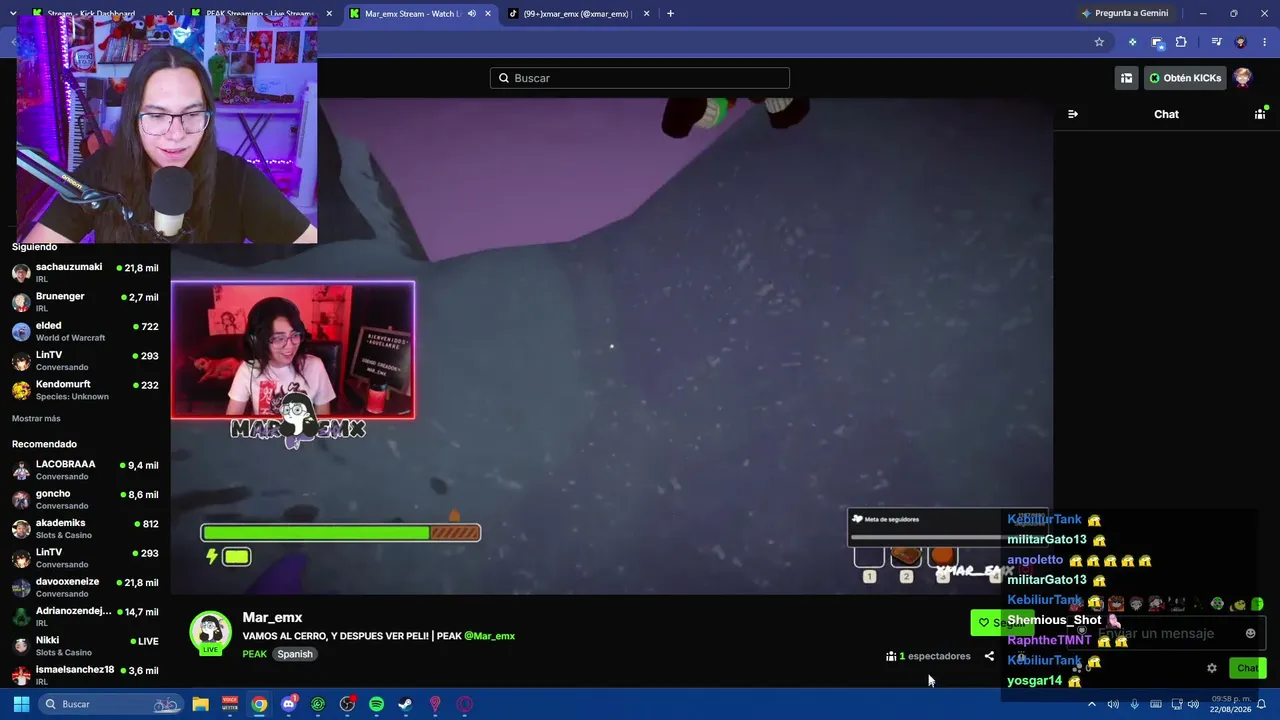Screen dimensions: 1280x720
Task: Open the taskbar clock and date
Action: (x=1231, y=704)
